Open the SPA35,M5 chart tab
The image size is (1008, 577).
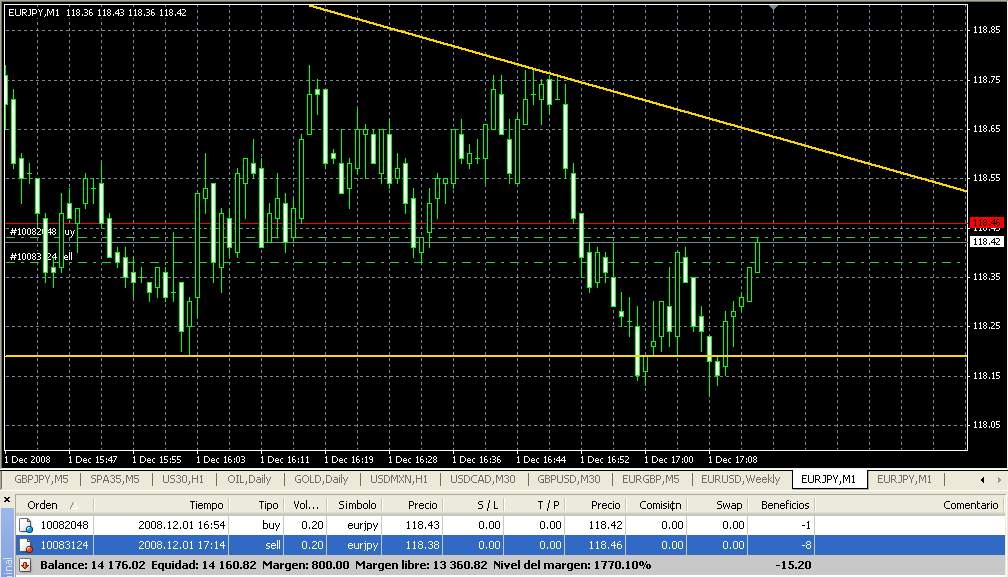point(114,479)
